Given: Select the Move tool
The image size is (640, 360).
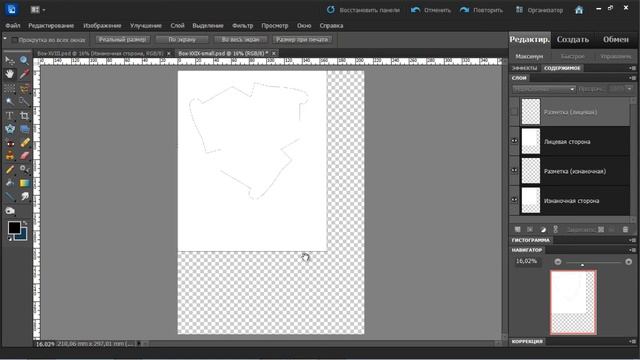Looking at the screenshot, I should tap(10, 61).
